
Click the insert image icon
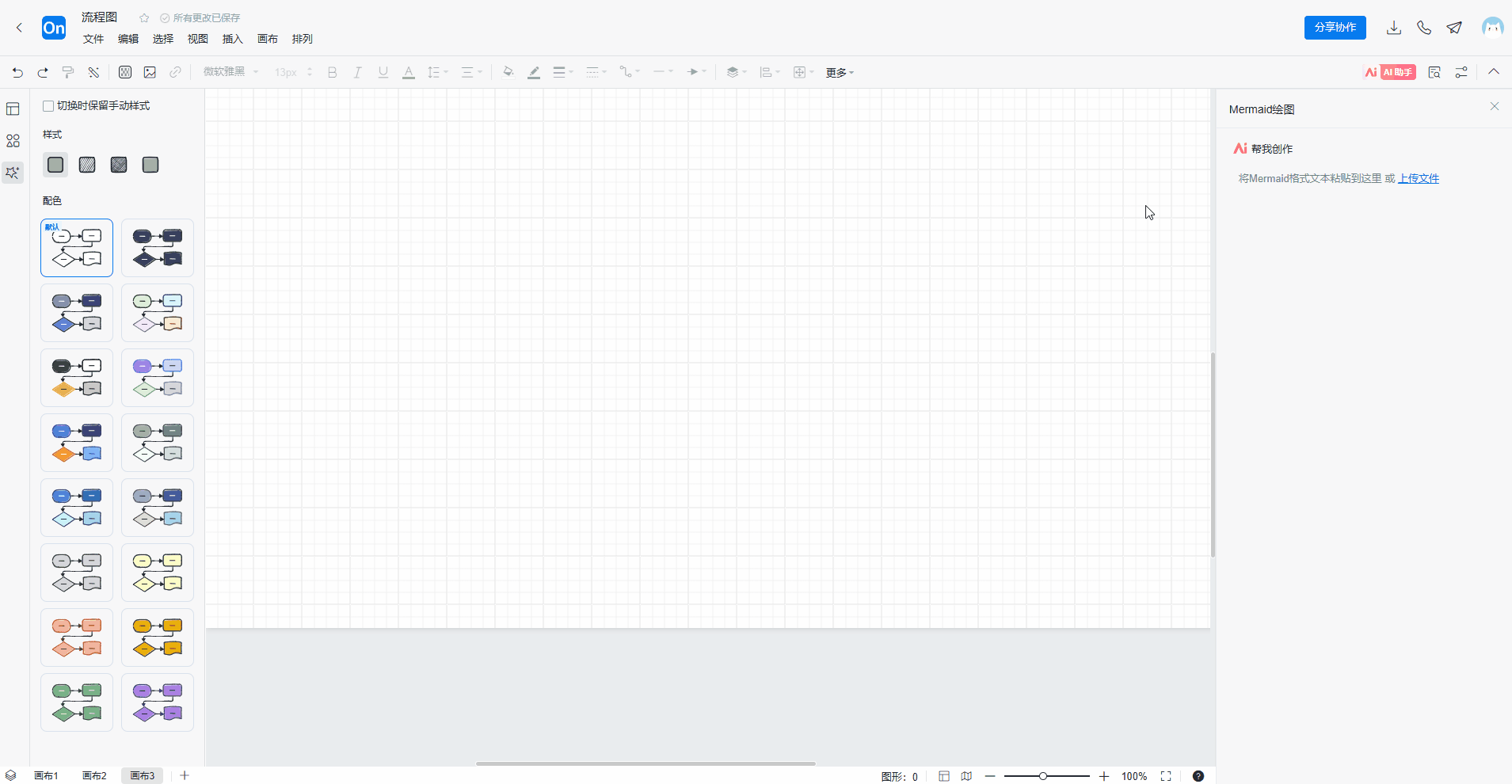[x=150, y=72]
